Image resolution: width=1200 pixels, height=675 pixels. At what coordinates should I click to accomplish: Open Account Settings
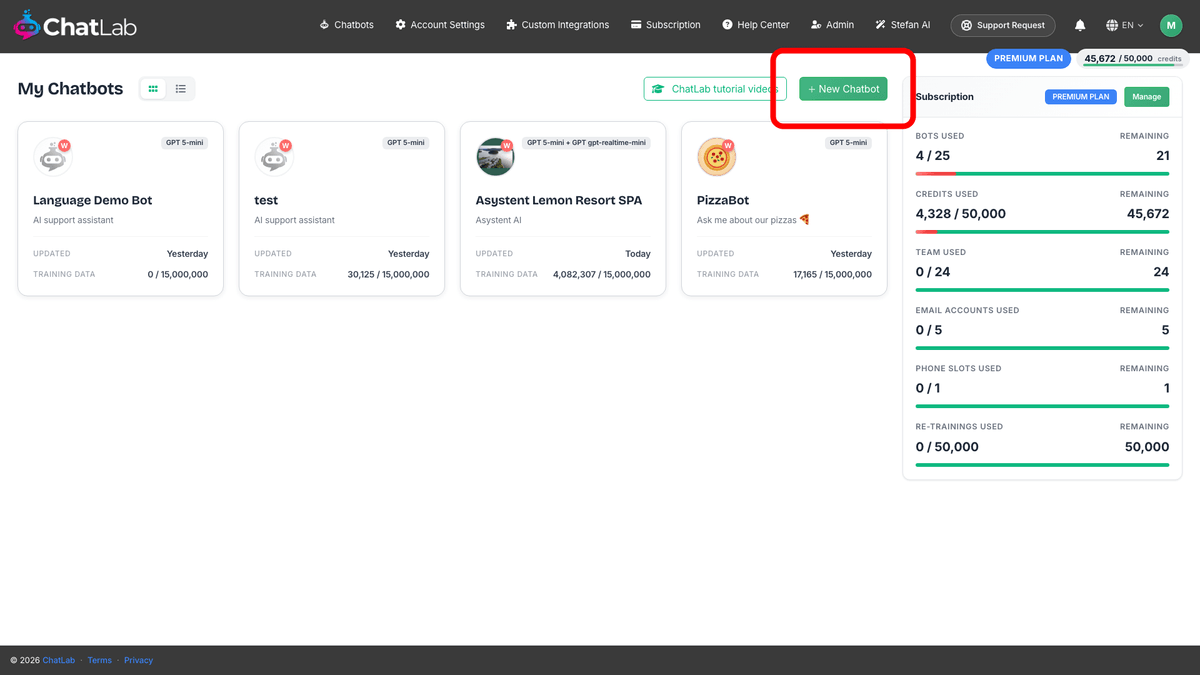pos(439,25)
